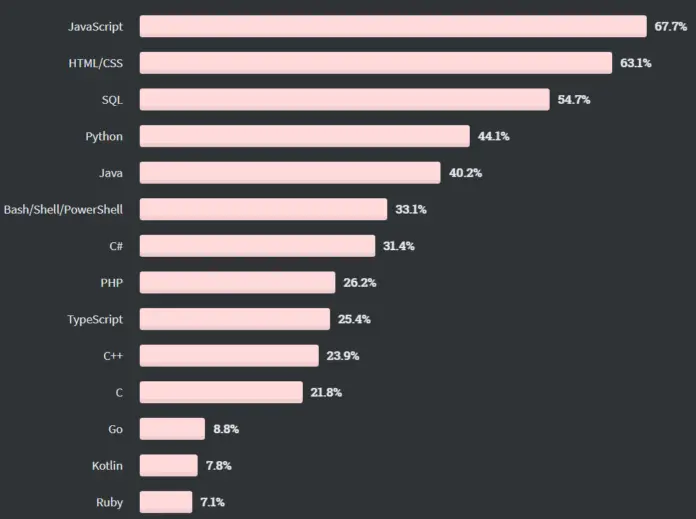
Task: Click the 54.7% percentage for SQL
Action: click(x=573, y=99)
